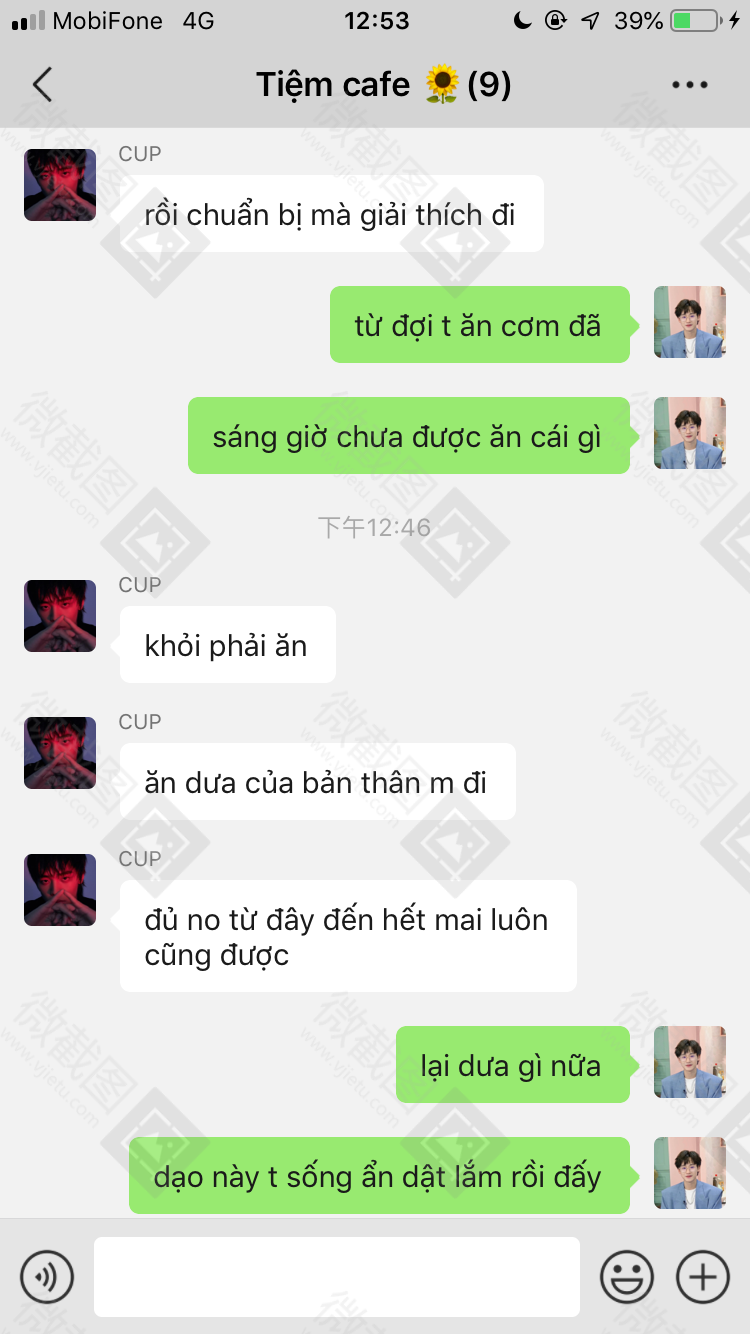The height and width of the screenshot is (1334, 750).
Task: Open the emoji sticker picker
Action: tap(627, 1277)
